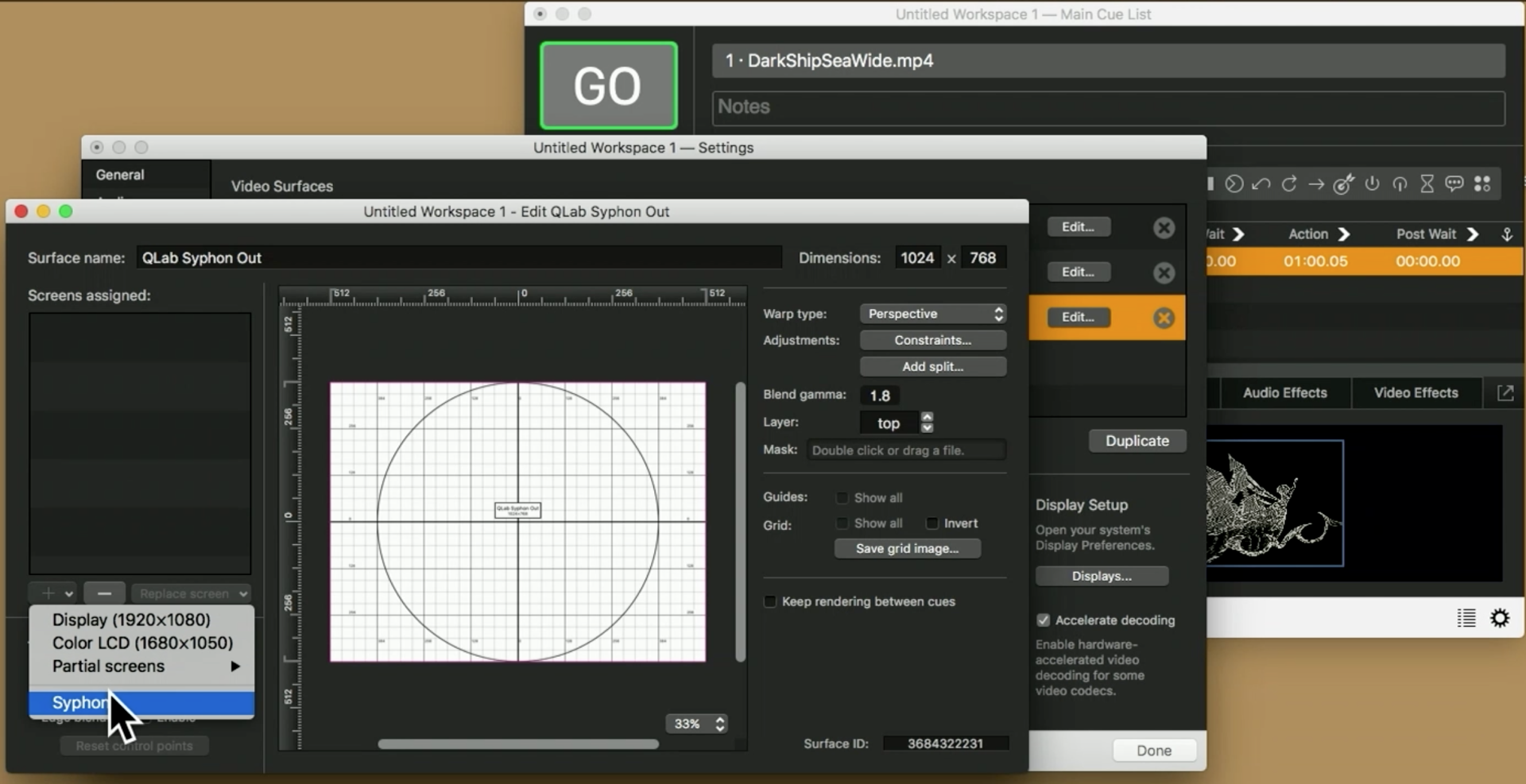This screenshot has width=1526, height=784.
Task: Click the horizontal scrollbar under the grid canvas
Action: point(518,744)
